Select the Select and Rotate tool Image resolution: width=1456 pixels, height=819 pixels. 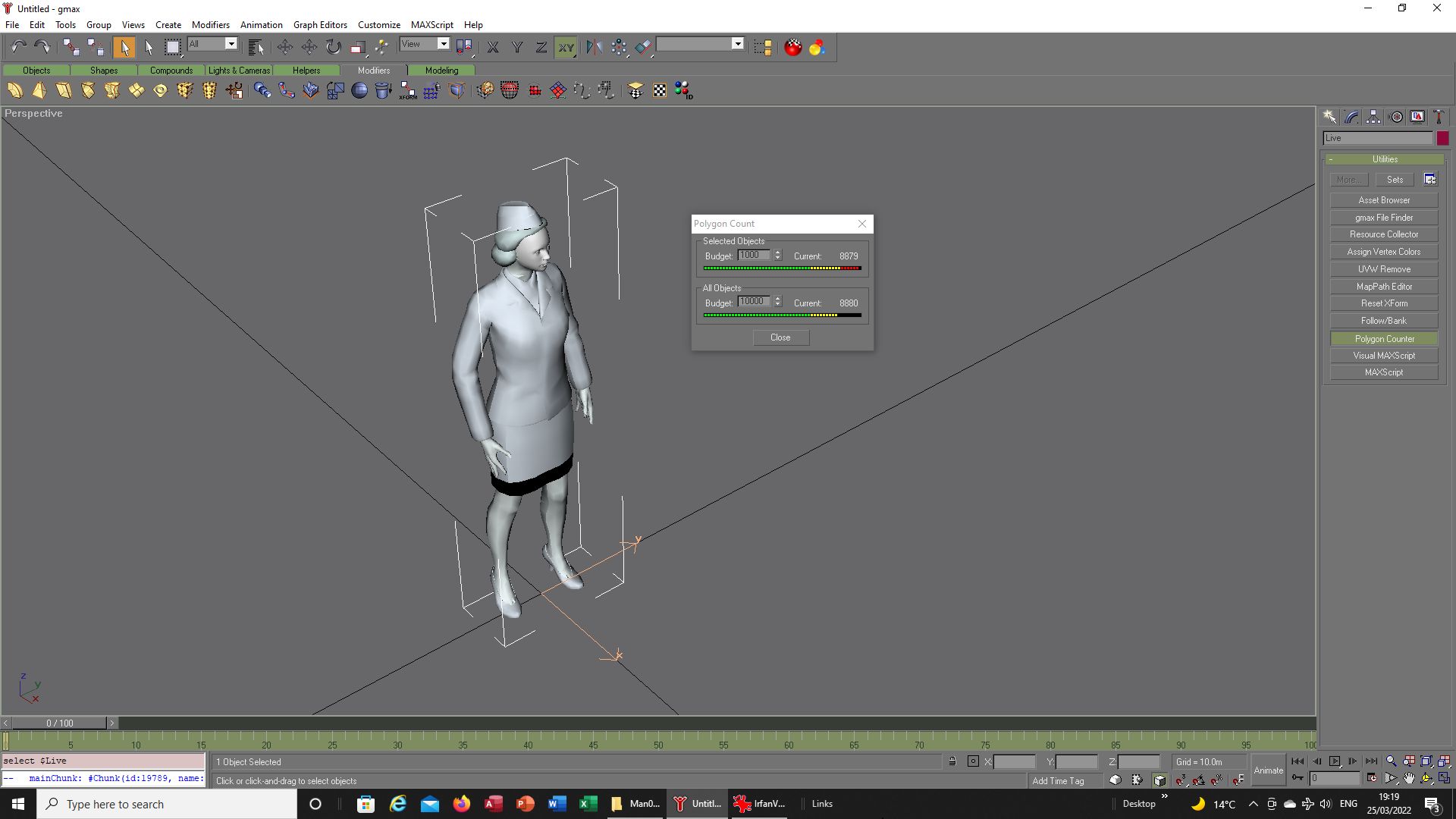tap(333, 47)
